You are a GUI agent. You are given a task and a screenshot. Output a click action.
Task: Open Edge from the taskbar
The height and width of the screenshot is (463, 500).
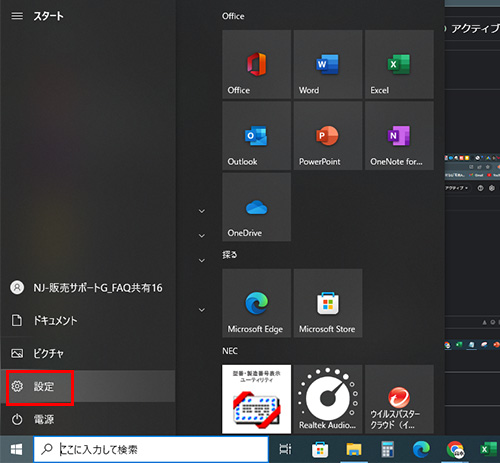pyautogui.click(x=421, y=449)
